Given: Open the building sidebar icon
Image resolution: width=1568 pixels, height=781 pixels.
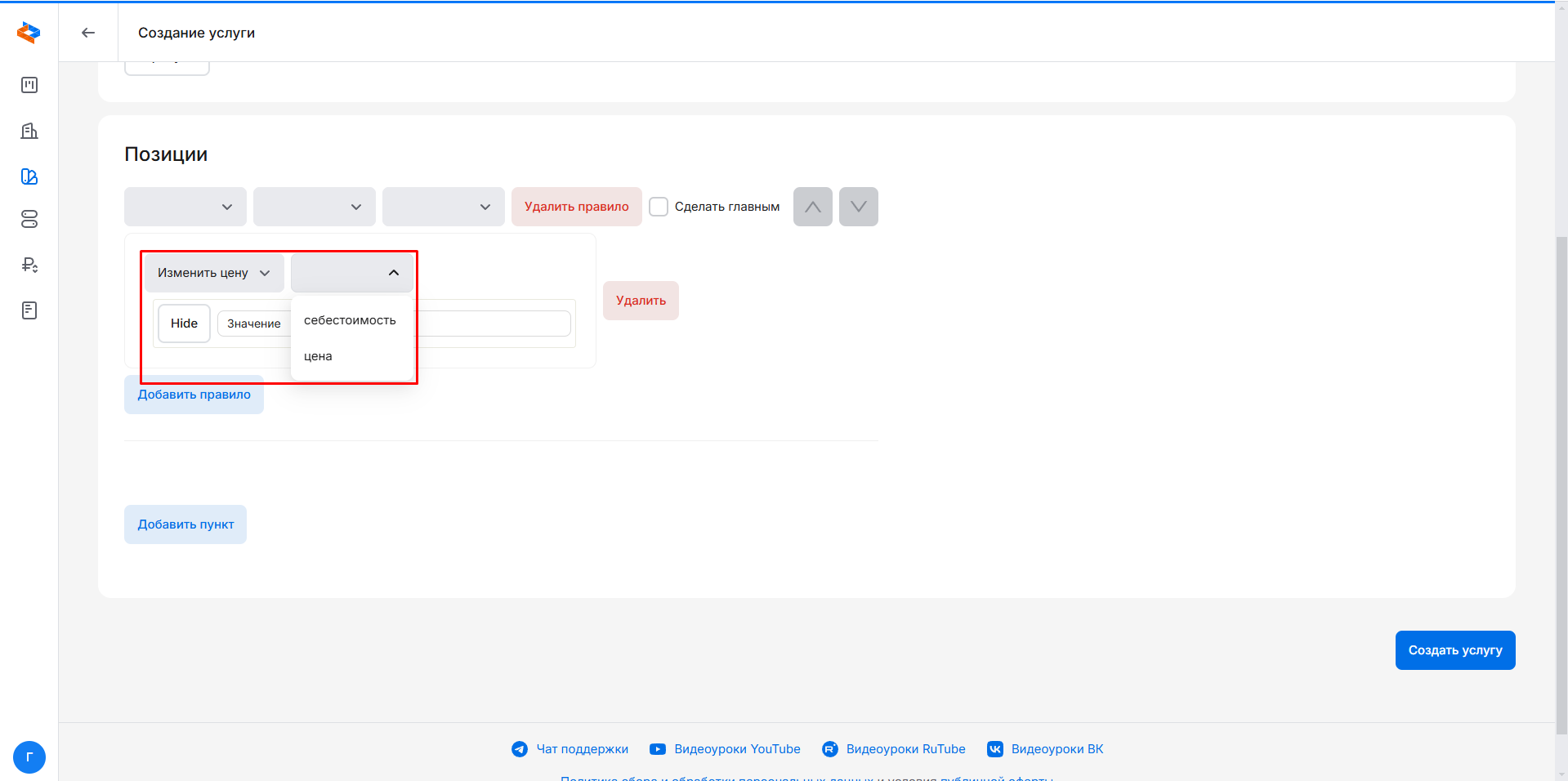Looking at the screenshot, I should 29,131.
